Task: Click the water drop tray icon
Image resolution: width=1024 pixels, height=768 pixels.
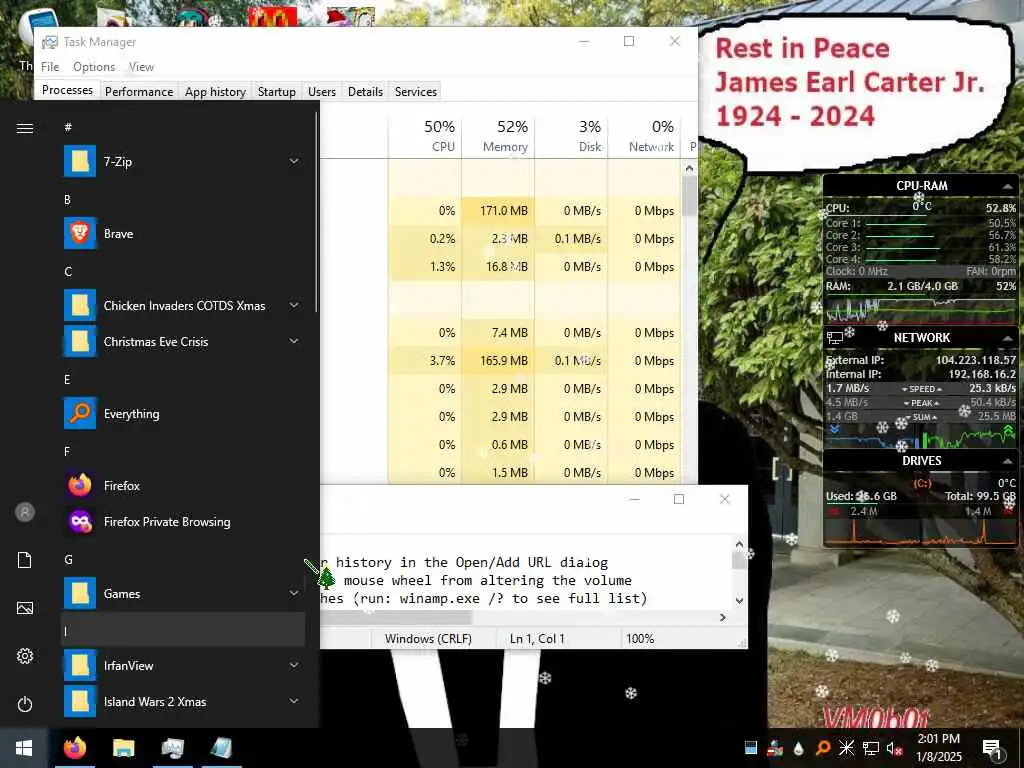Action: tap(799, 748)
